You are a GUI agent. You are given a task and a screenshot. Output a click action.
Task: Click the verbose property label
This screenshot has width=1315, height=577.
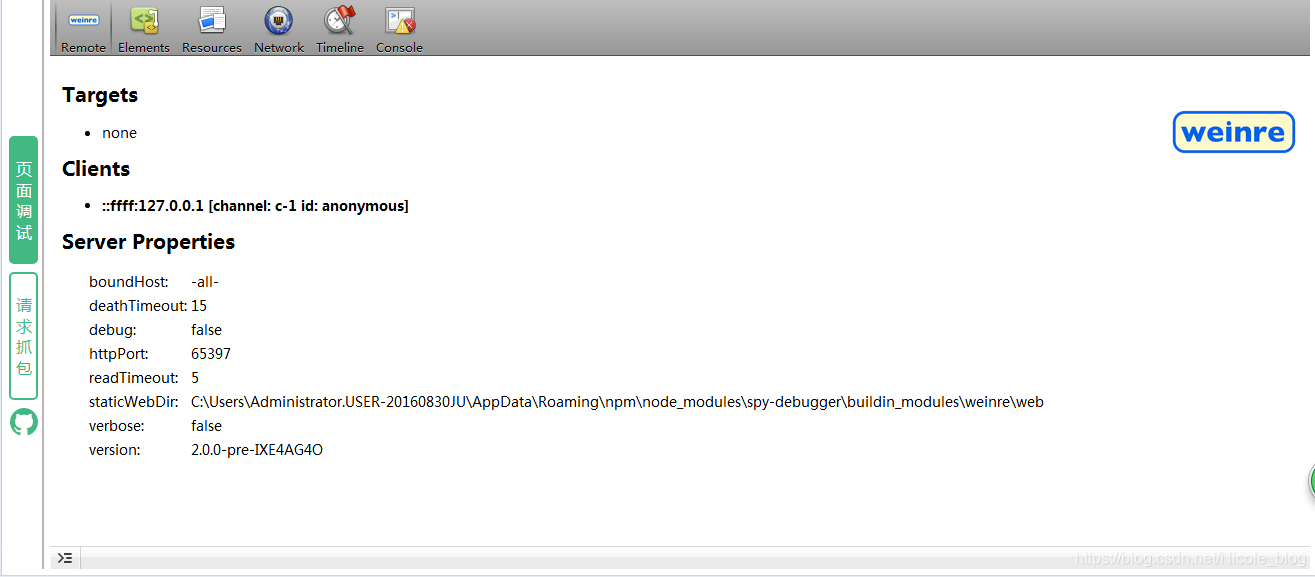pyautogui.click(x=116, y=426)
